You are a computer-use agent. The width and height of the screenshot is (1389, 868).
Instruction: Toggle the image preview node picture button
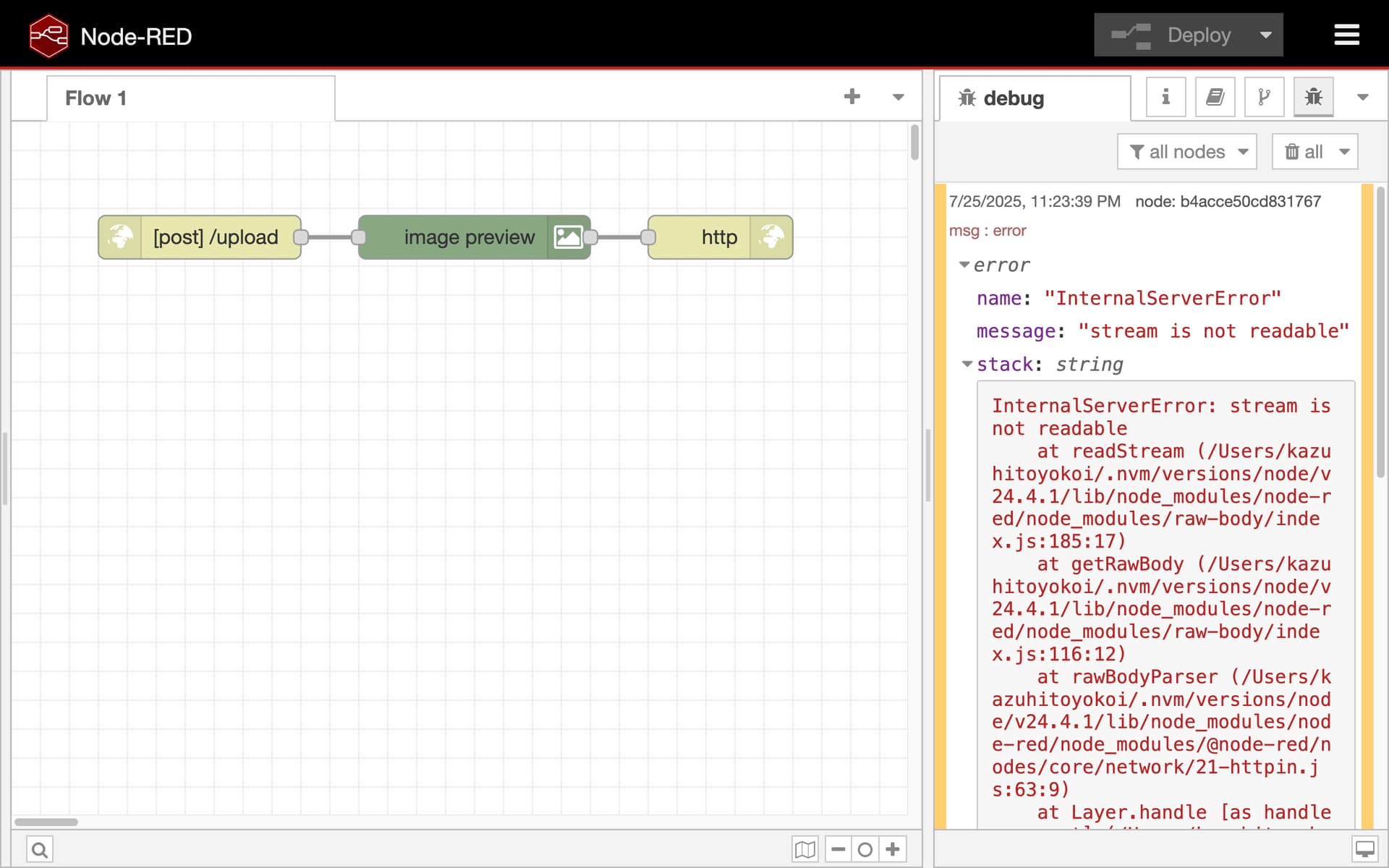click(568, 237)
